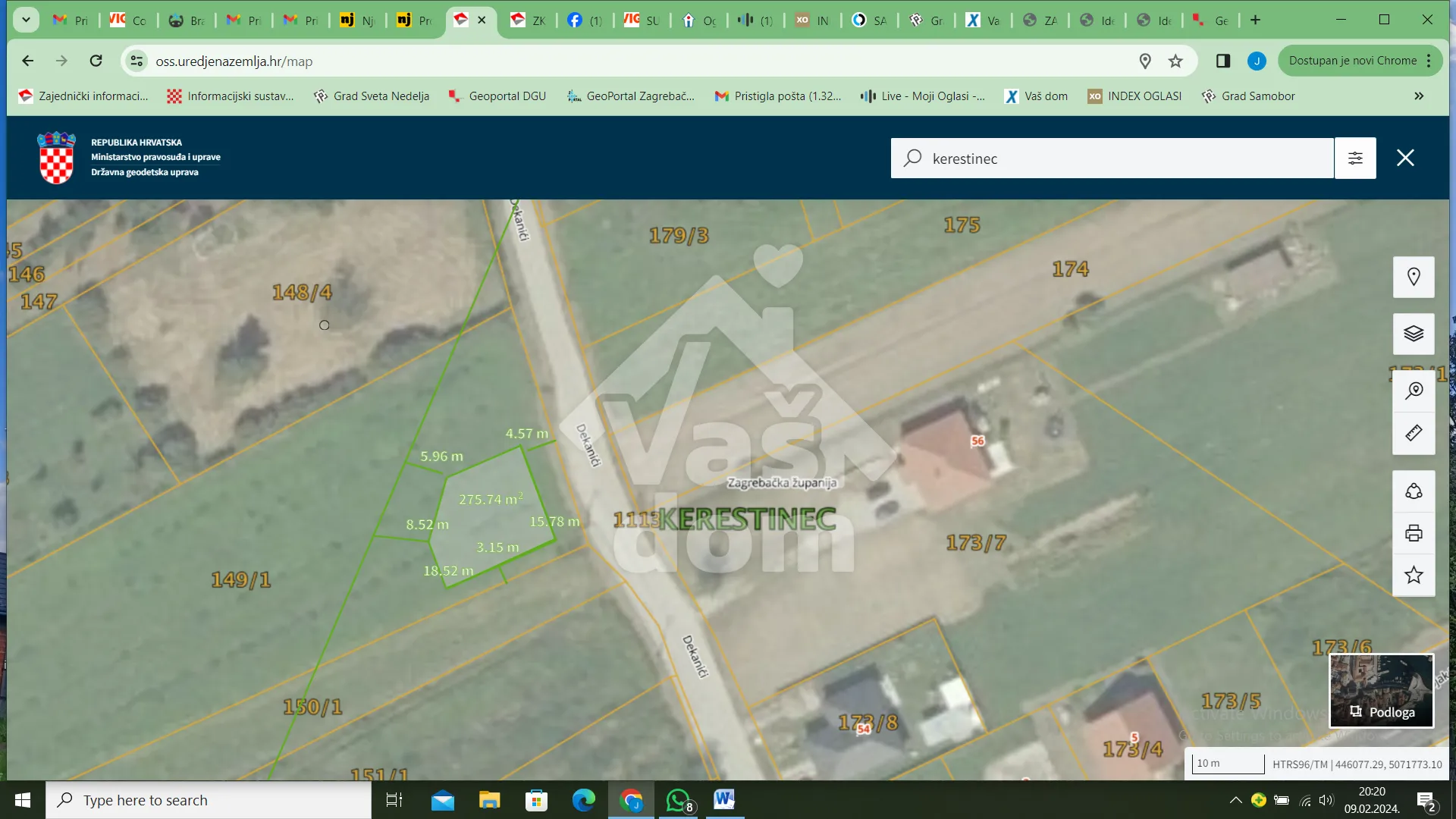Open the Grad Sveta Nedelja bookmark
The width and height of the screenshot is (1456, 819).
(372, 96)
